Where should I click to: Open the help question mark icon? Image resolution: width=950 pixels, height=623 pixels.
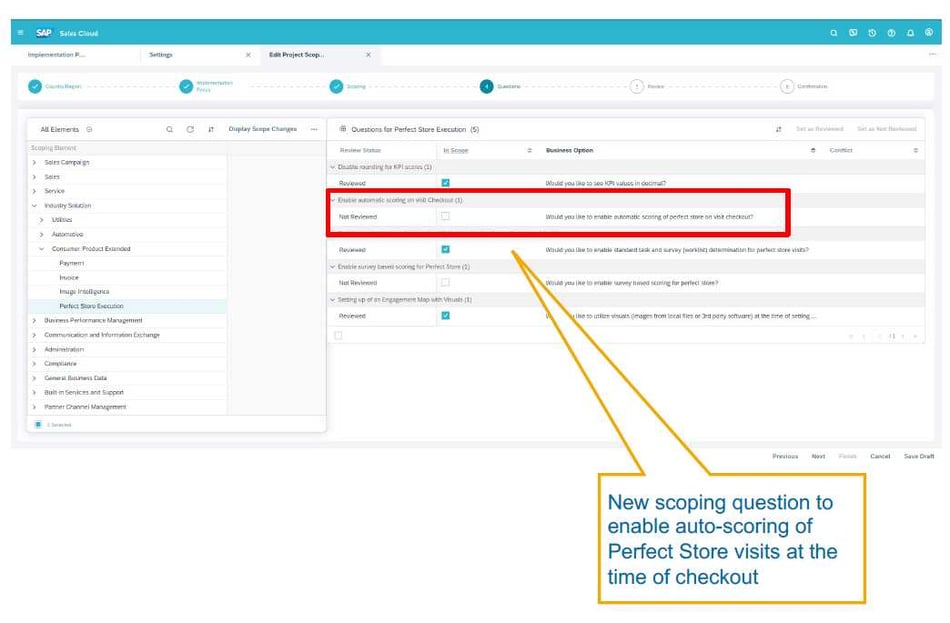coord(891,33)
